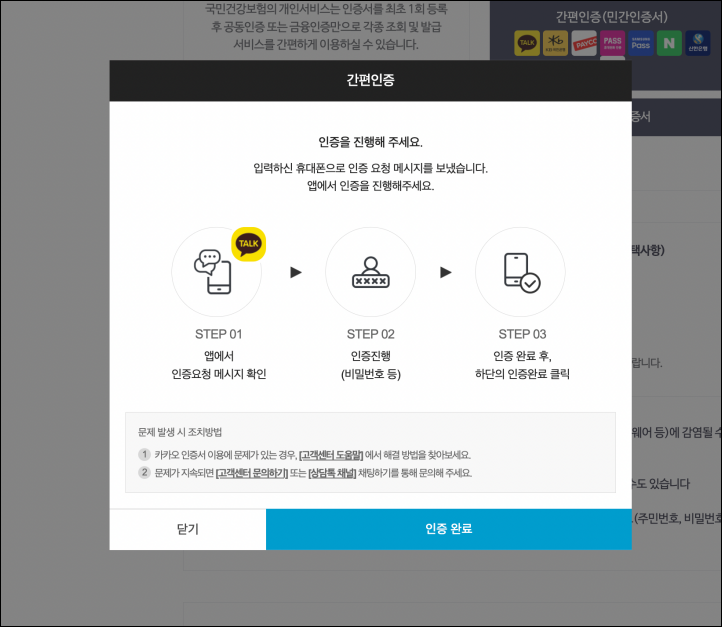Image resolution: width=722 pixels, height=627 pixels.
Task: Select the KakaoTalk certificate icon in header
Action: point(527,43)
